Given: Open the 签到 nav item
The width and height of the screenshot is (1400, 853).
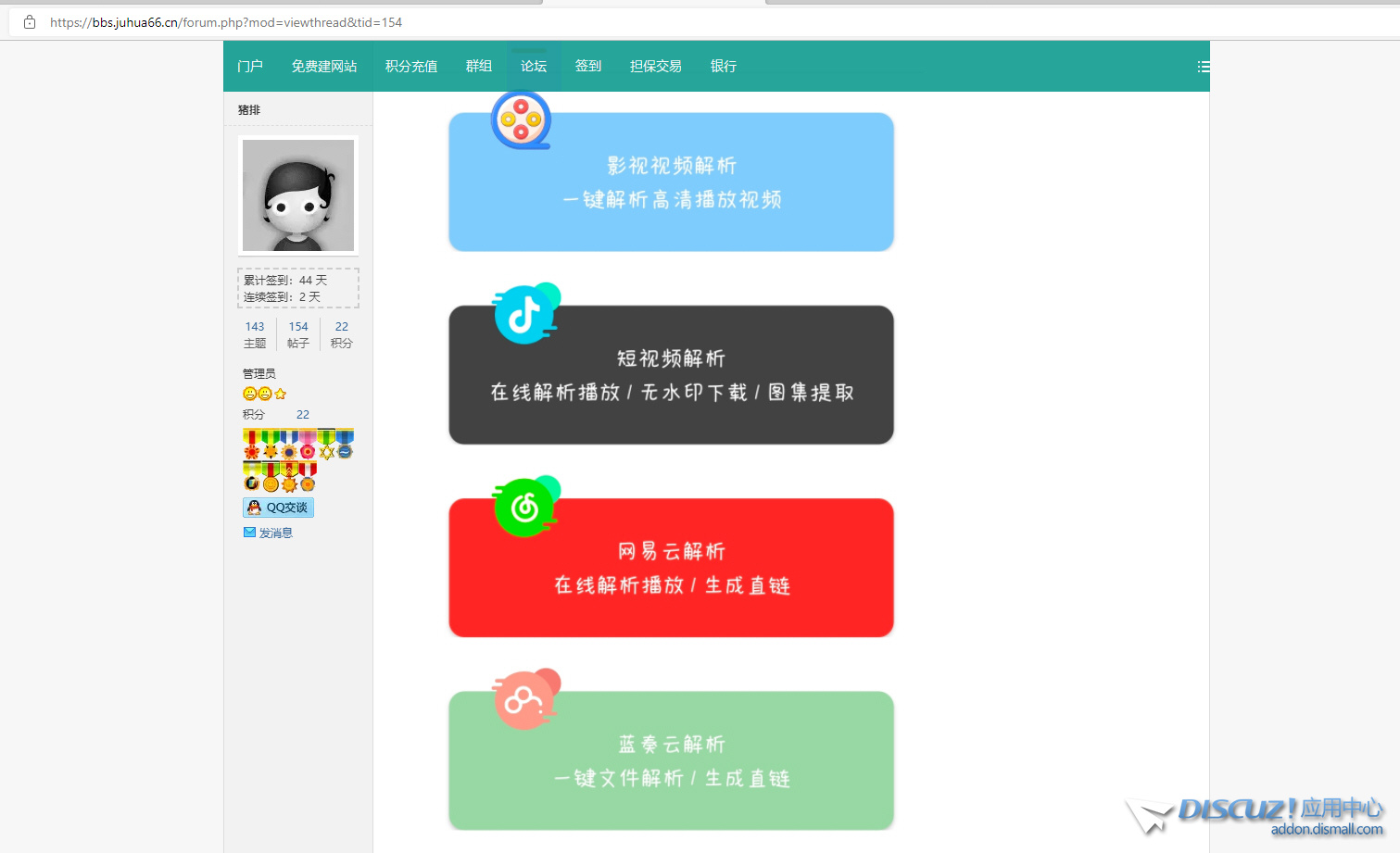Looking at the screenshot, I should [x=588, y=67].
